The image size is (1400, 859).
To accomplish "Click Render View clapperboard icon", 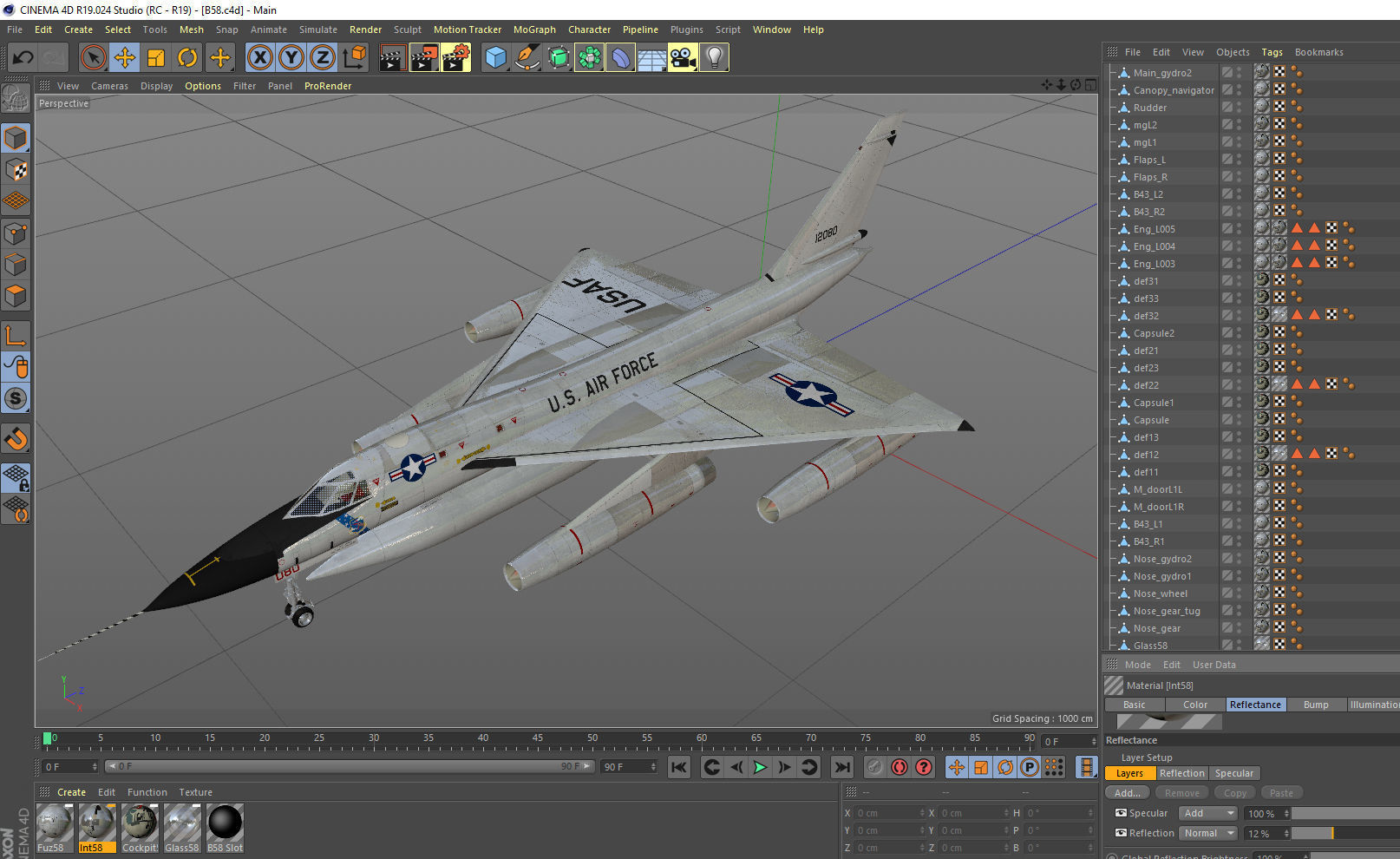I will click(392, 58).
